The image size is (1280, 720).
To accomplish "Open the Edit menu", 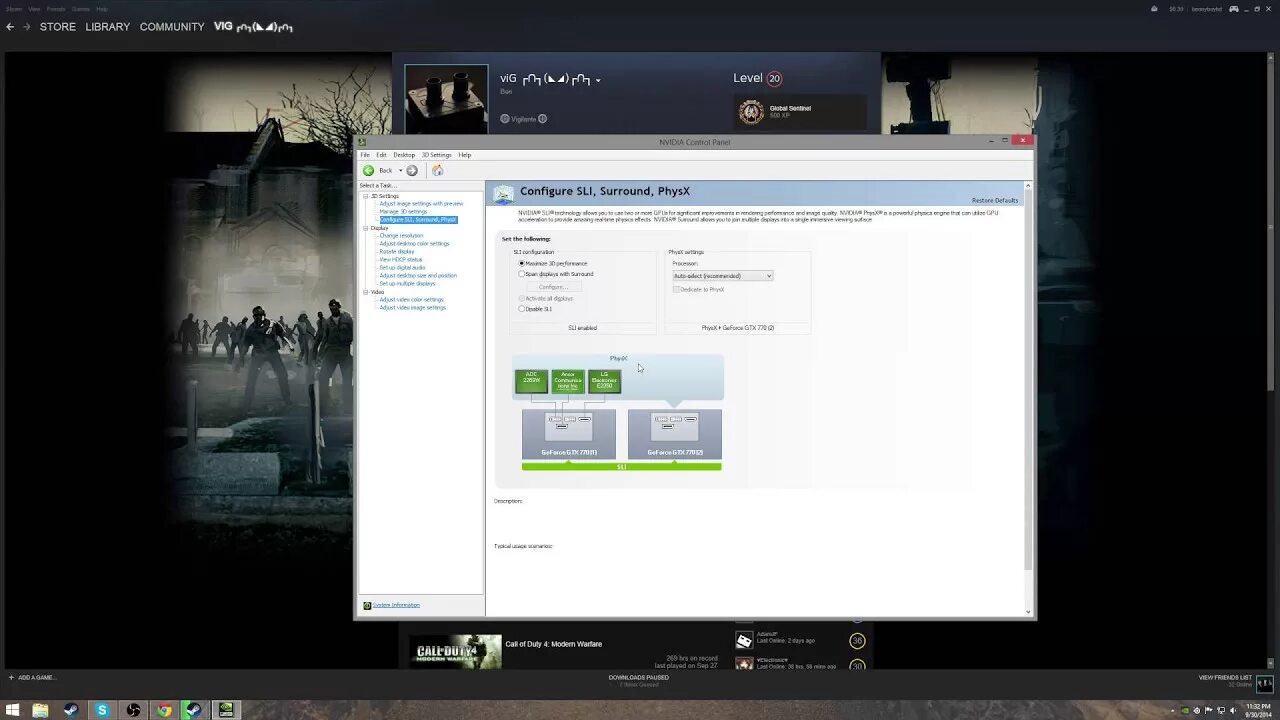I will tap(381, 155).
